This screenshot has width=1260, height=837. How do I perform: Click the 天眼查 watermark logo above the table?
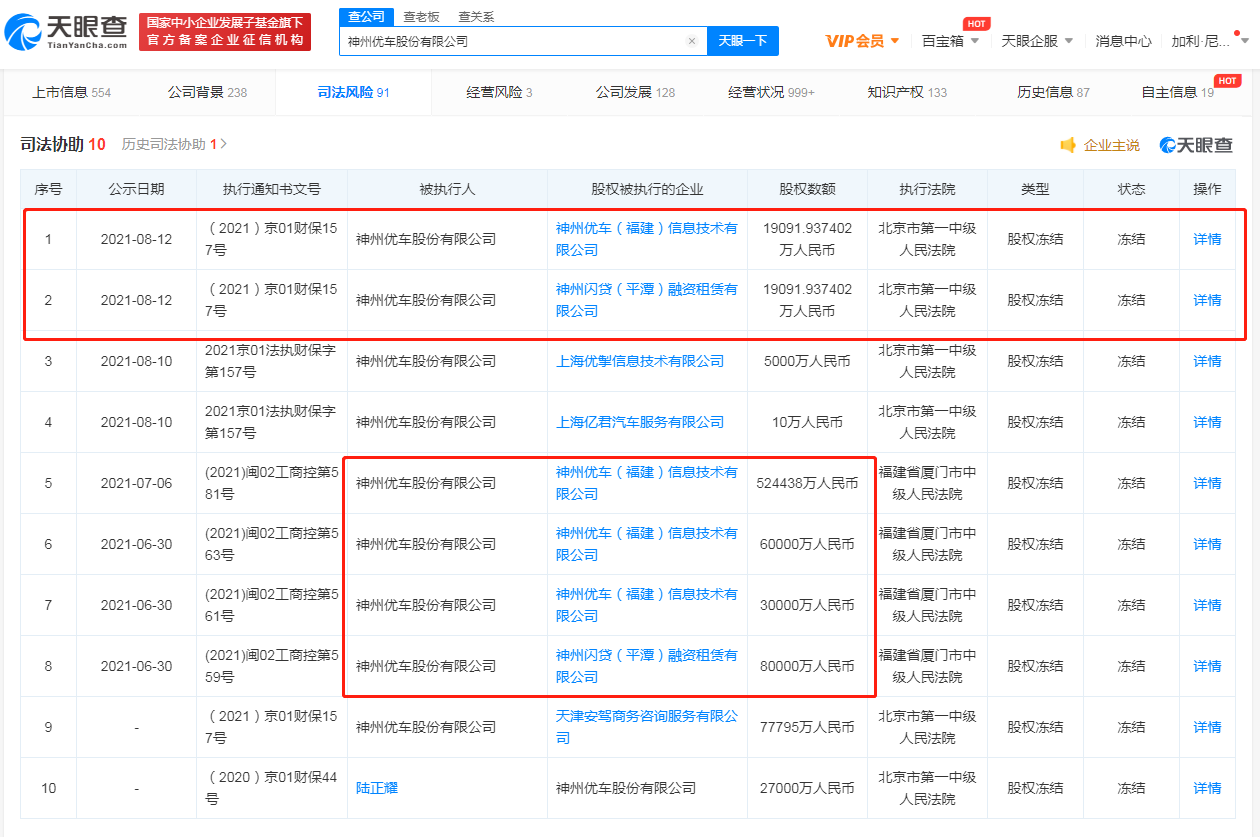1196,146
